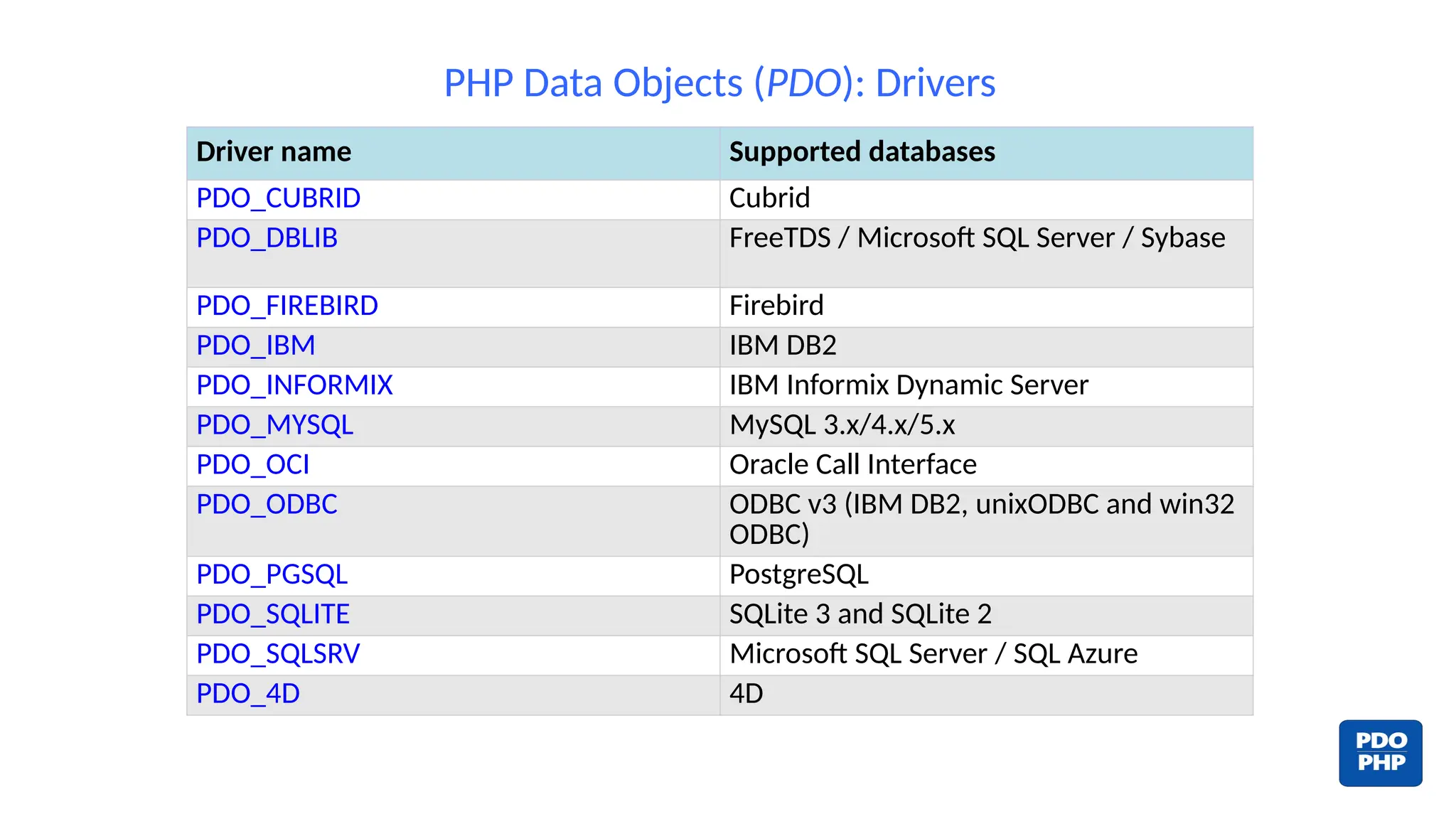Select the 'IBM DB2' table cell
This screenshot has width=1456, height=819.
point(986,347)
